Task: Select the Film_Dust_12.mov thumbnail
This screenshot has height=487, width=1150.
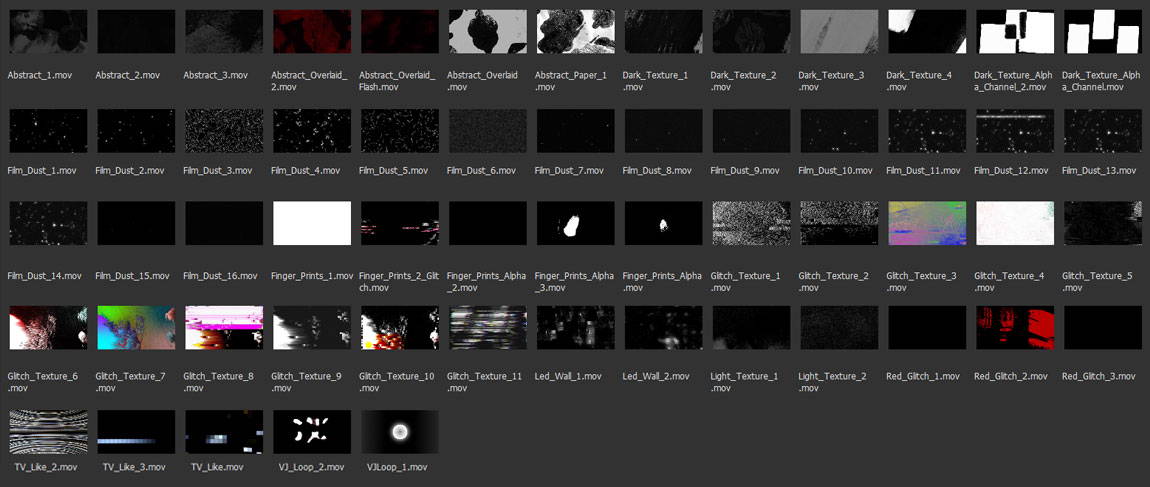Action: coord(1016,131)
